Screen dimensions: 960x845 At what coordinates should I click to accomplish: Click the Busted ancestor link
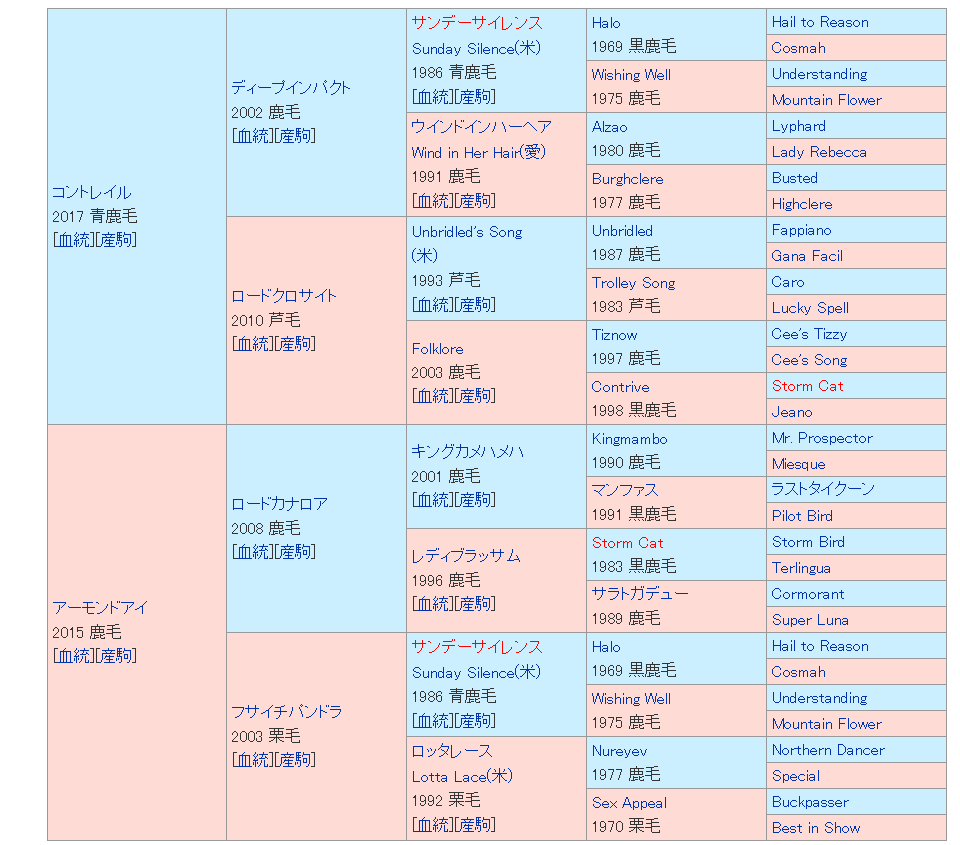(x=795, y=178)
